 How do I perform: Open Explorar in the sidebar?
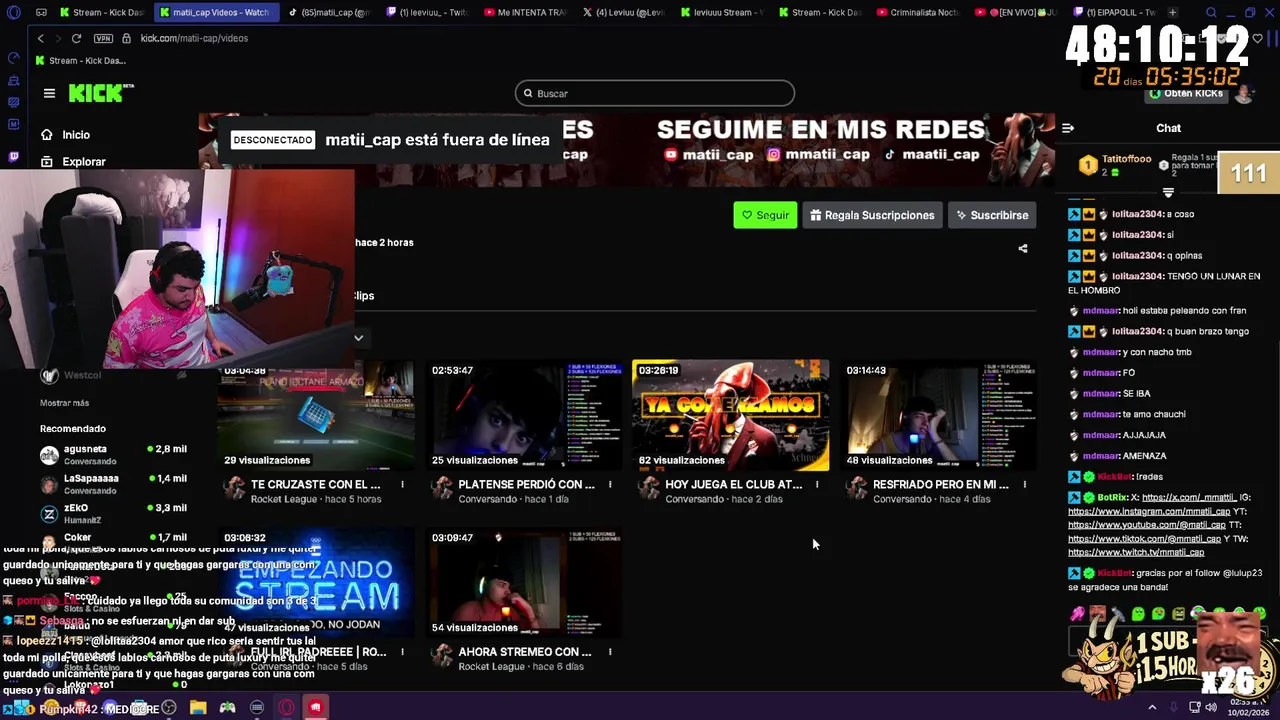tap(73, 161)
